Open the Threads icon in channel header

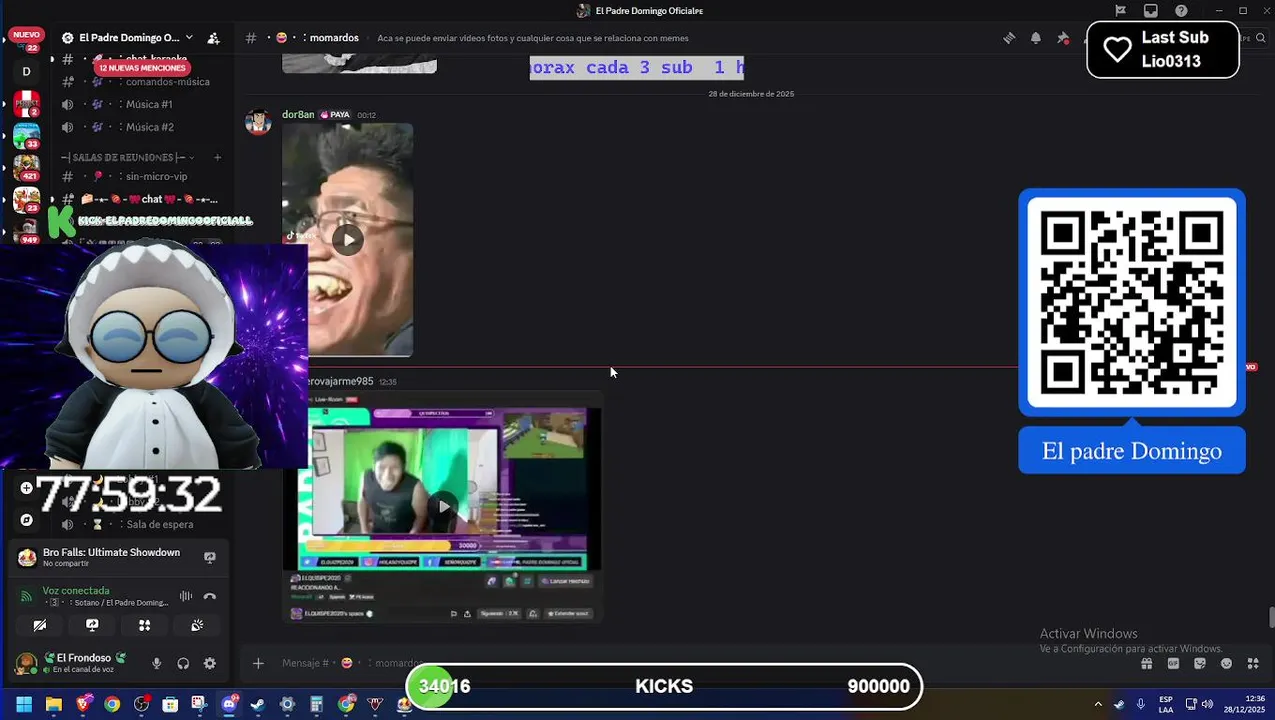[x=1009, y=38]
